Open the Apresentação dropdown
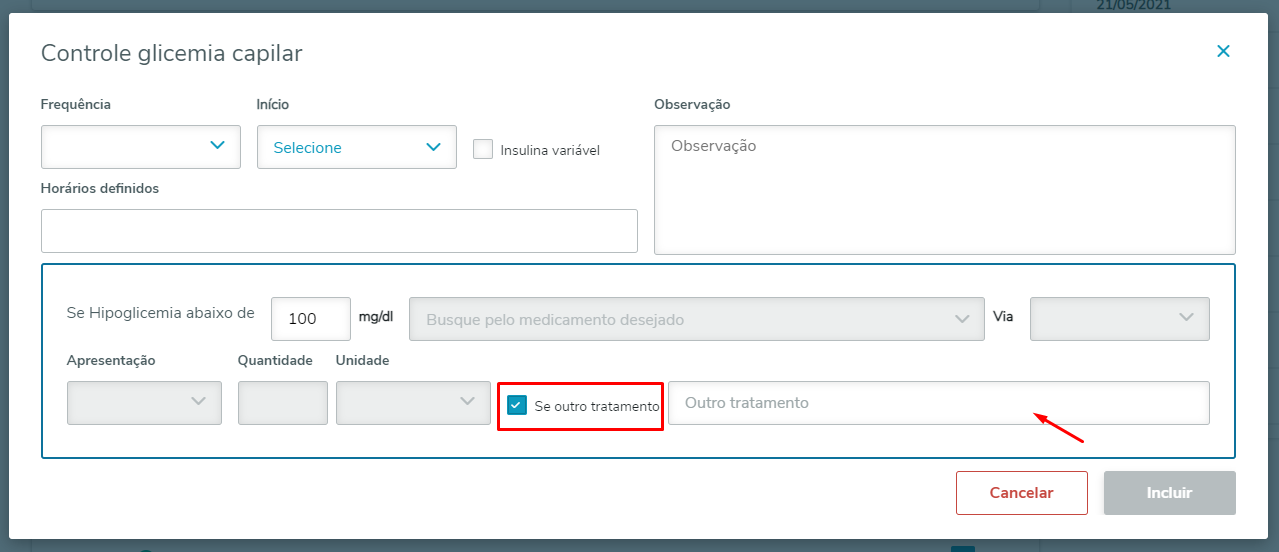Viewport: 1279px width, 552px height. (144, 402)
